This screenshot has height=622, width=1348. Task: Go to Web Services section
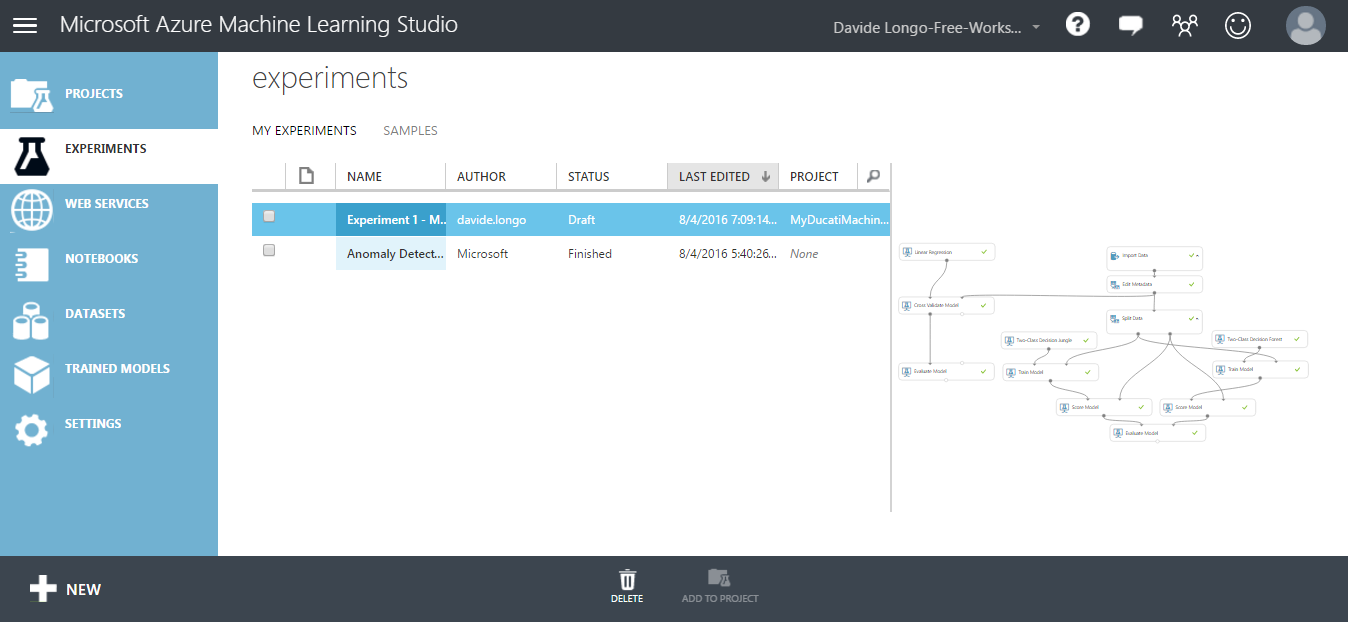pos(106,204)
